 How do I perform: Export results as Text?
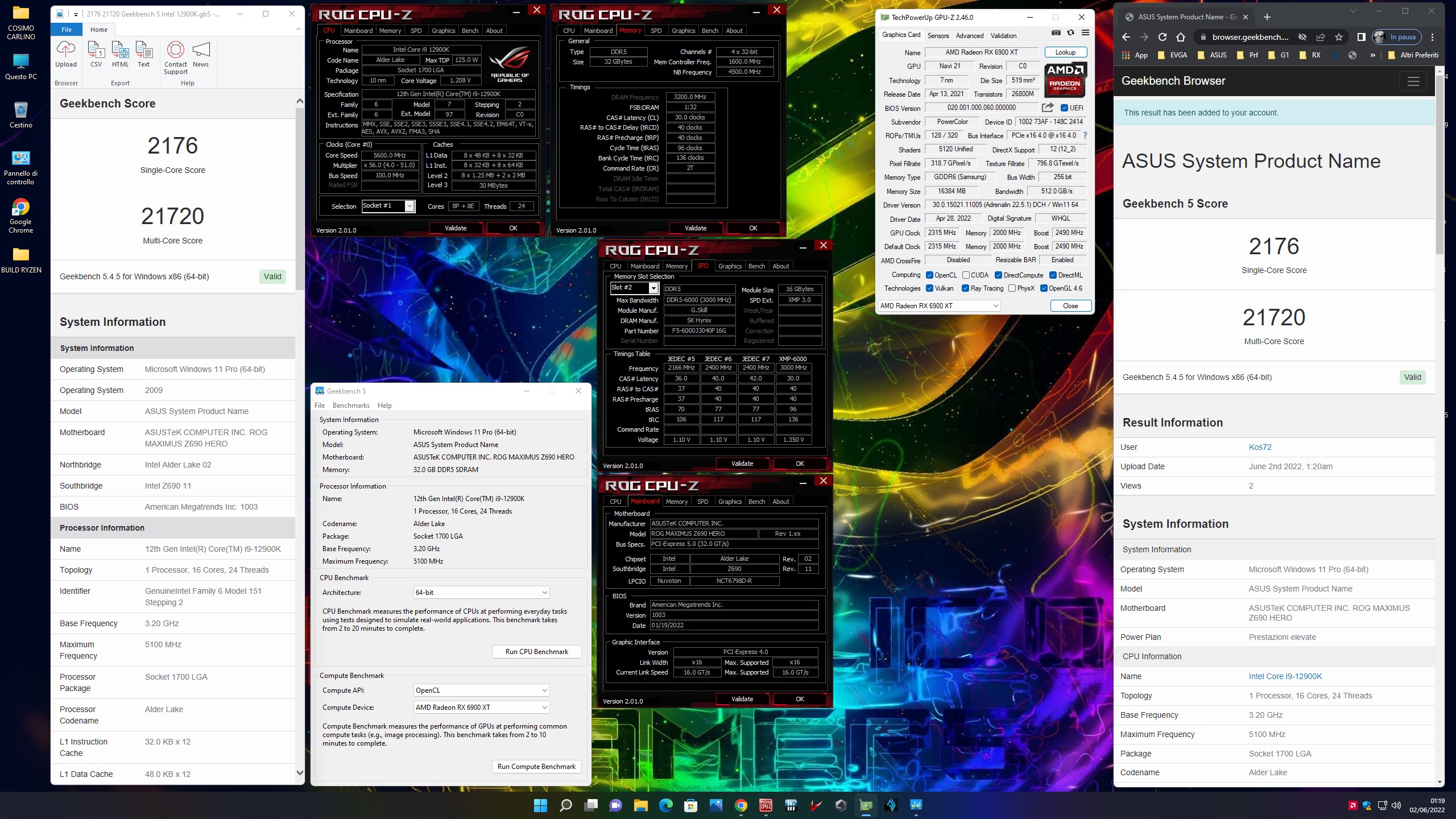click(x=144, y=55)
